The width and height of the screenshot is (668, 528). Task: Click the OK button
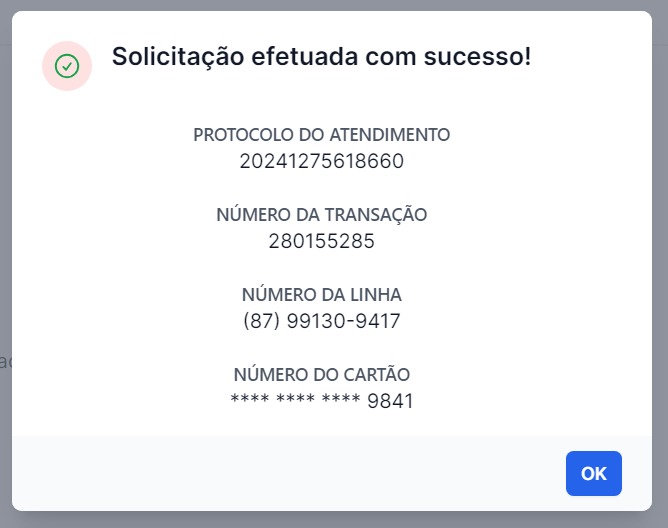(593, 473)
